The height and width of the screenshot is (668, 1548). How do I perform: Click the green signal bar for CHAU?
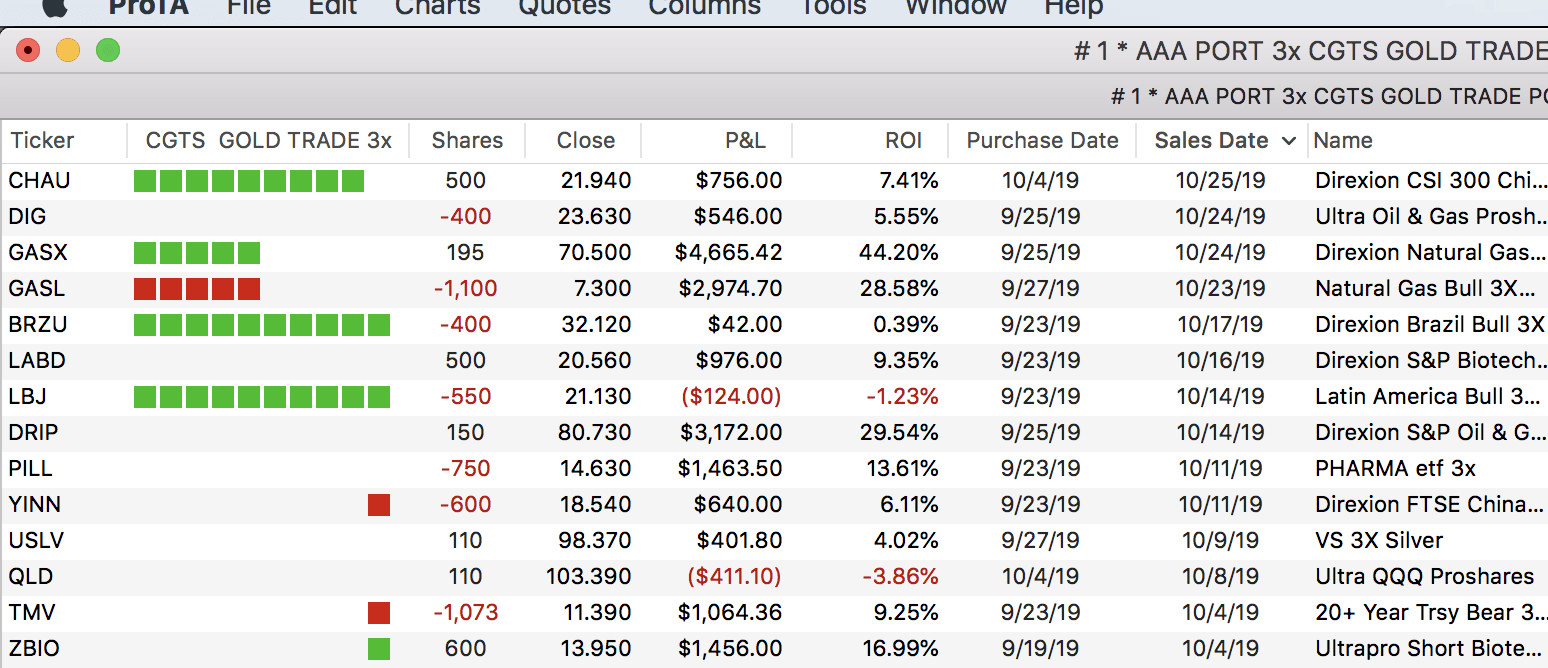pos(249,181)
